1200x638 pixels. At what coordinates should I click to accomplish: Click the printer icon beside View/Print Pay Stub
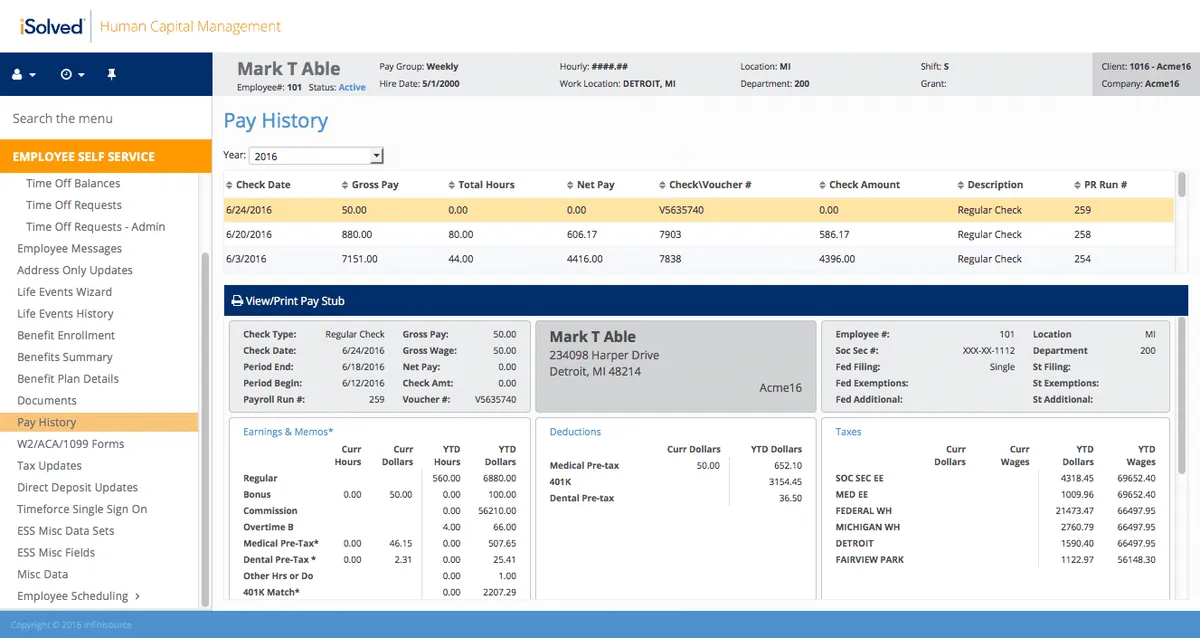click(x=237, y=300)
